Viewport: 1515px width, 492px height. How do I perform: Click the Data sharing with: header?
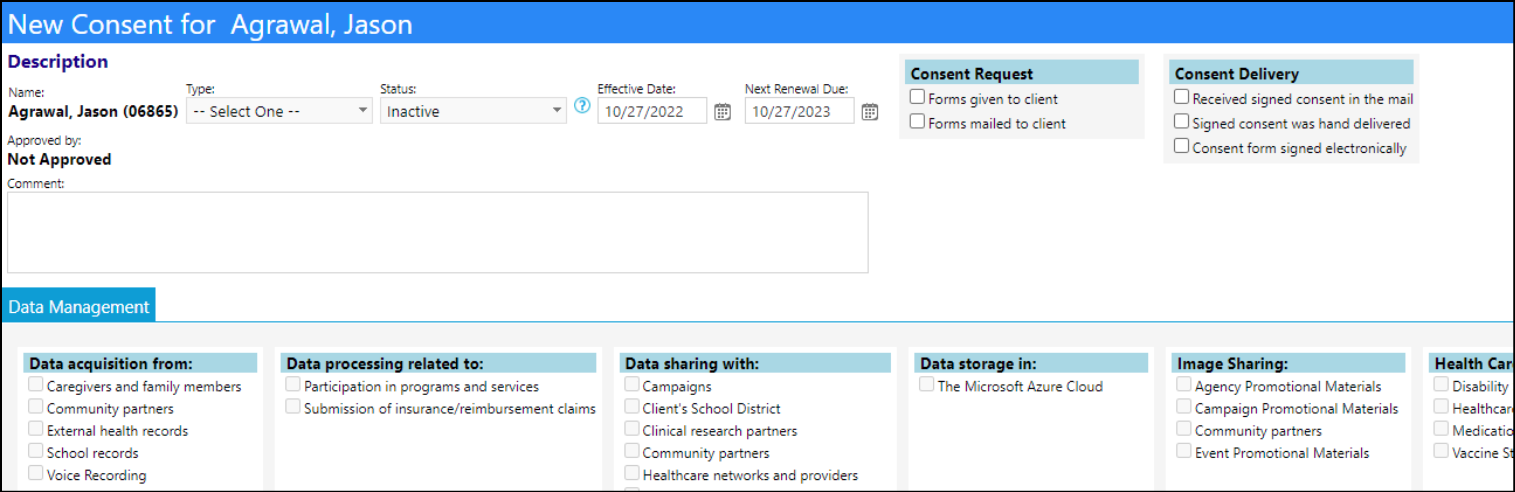click(x=755, y=363)
